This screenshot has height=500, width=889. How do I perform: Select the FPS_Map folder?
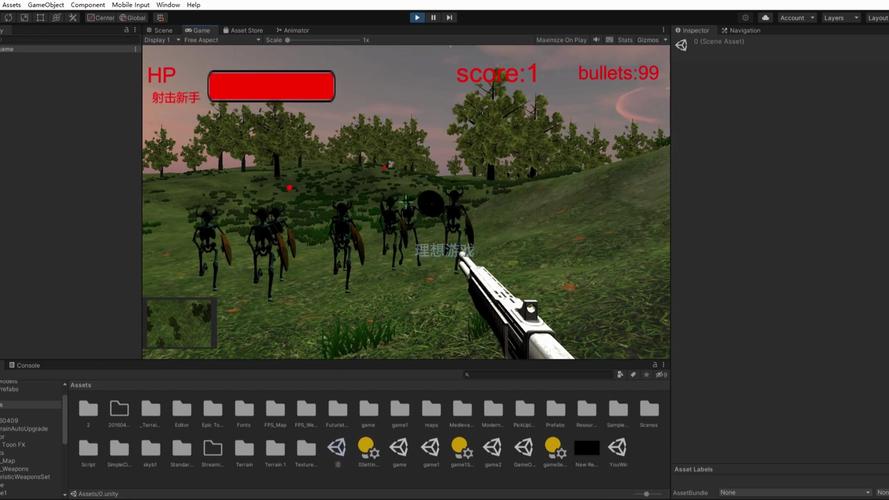click(275, 413)
